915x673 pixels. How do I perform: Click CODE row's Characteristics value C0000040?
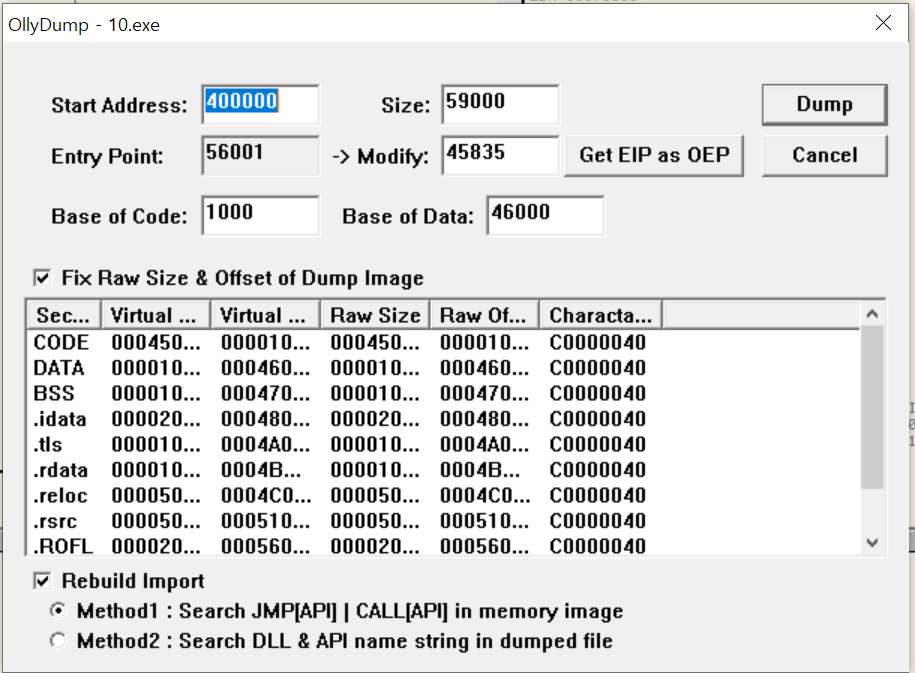click(x=598, y=342)
